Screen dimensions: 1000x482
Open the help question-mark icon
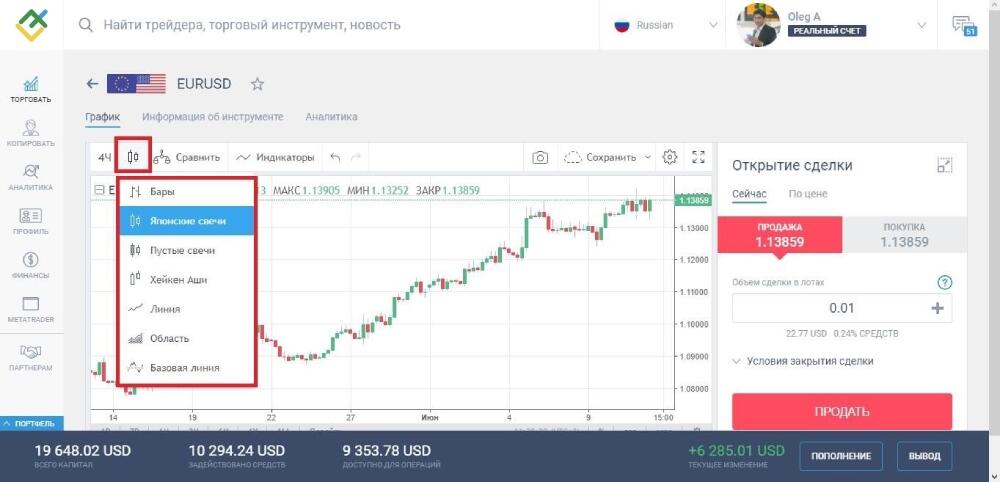point(945,282)
